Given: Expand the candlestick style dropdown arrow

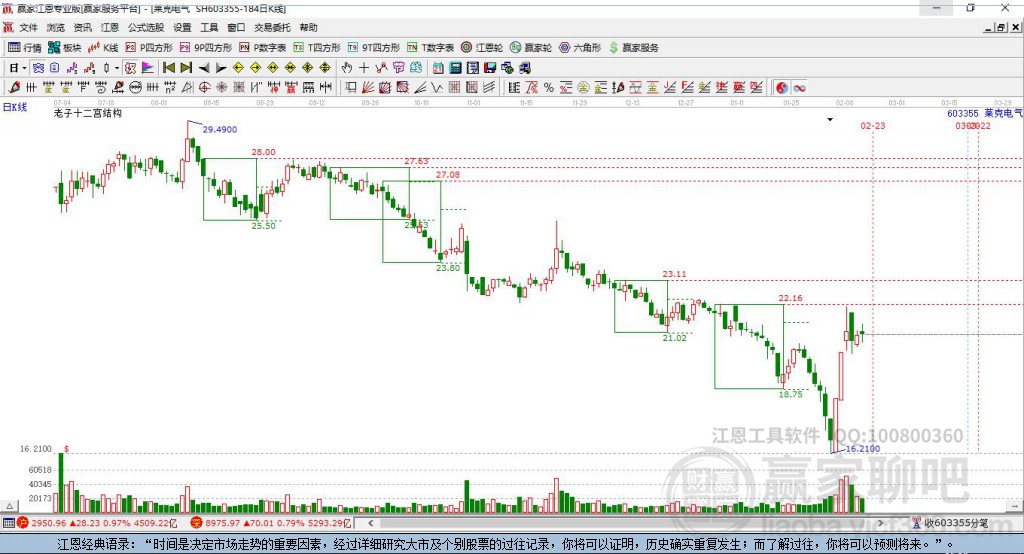Looking at the screenshot, I should 117,68.
